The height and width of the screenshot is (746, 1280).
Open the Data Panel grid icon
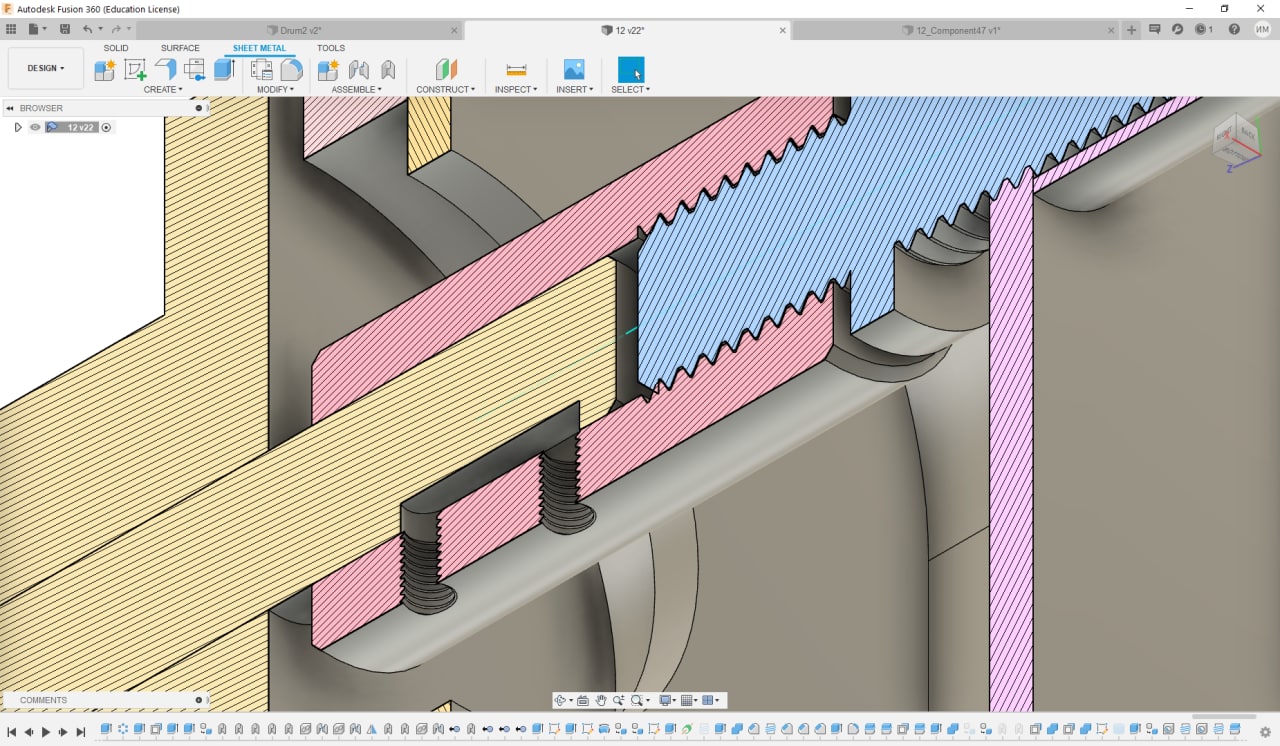click(x=12, y=30)
